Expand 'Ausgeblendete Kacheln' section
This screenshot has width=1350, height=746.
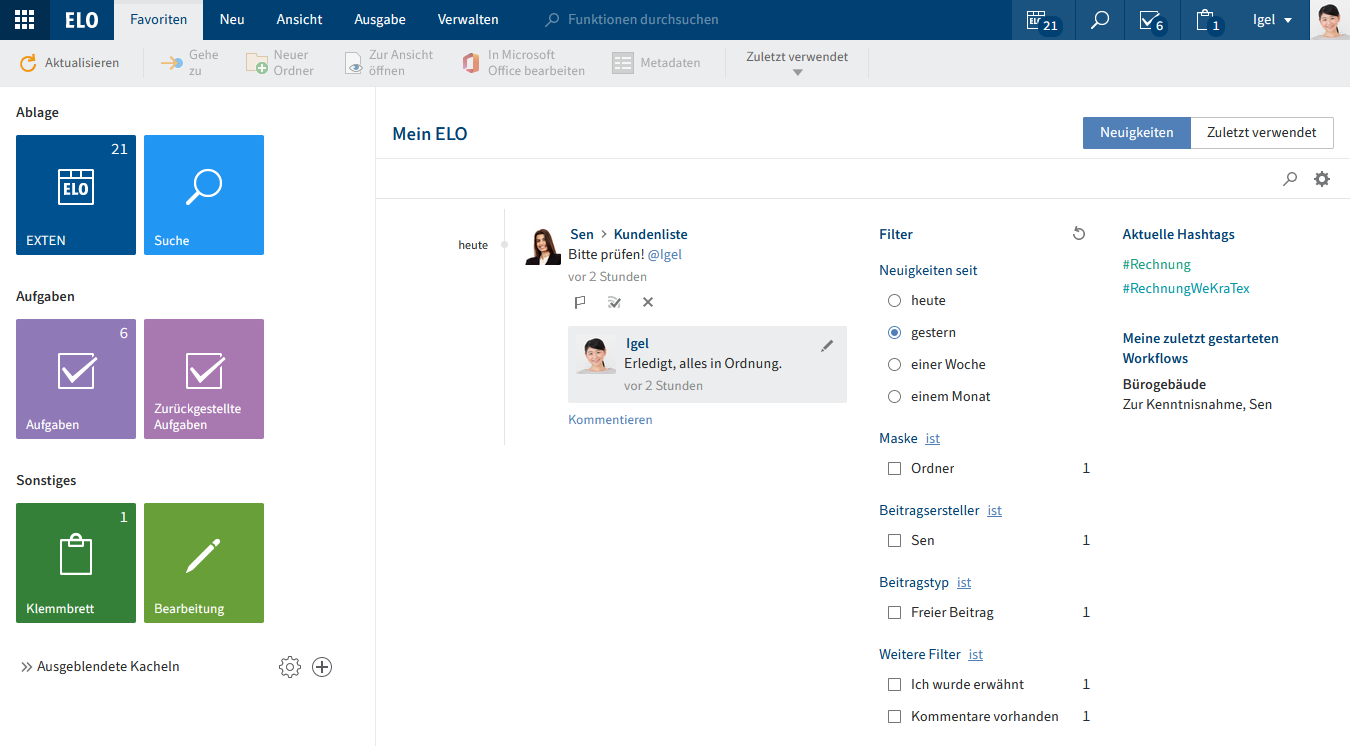[x=100, y=667]
